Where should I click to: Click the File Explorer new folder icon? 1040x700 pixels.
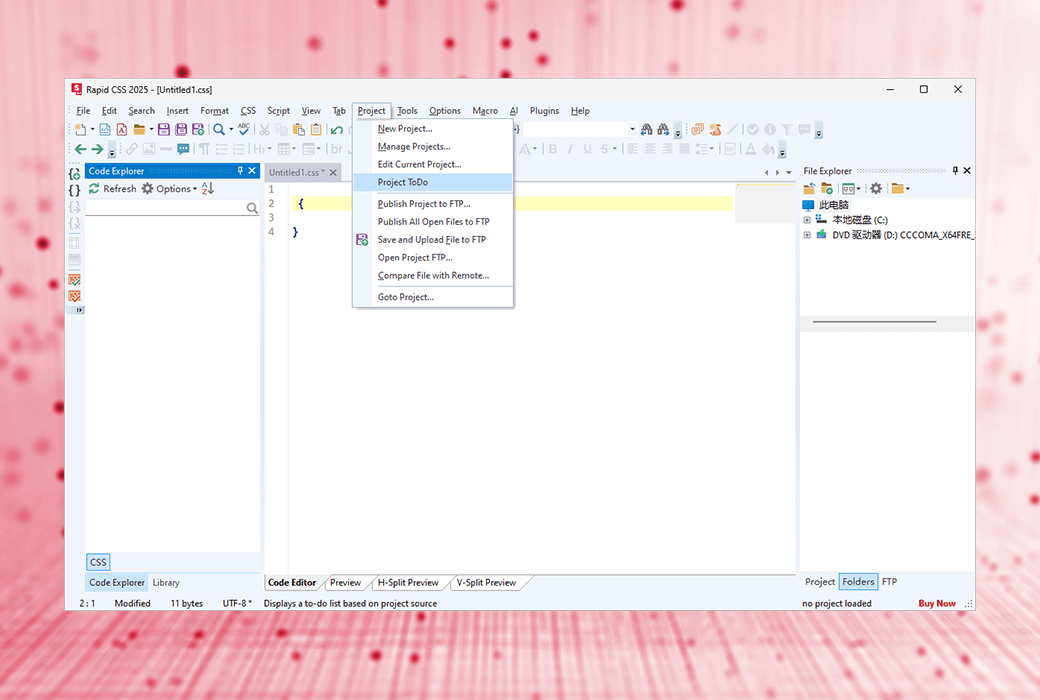(826, 188)
